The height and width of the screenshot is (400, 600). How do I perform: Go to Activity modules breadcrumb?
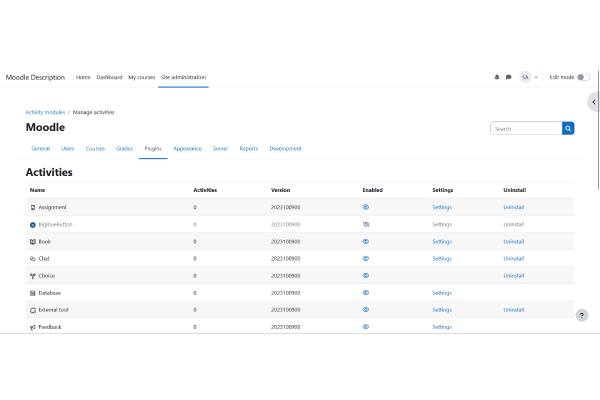(x=45, y=112)
